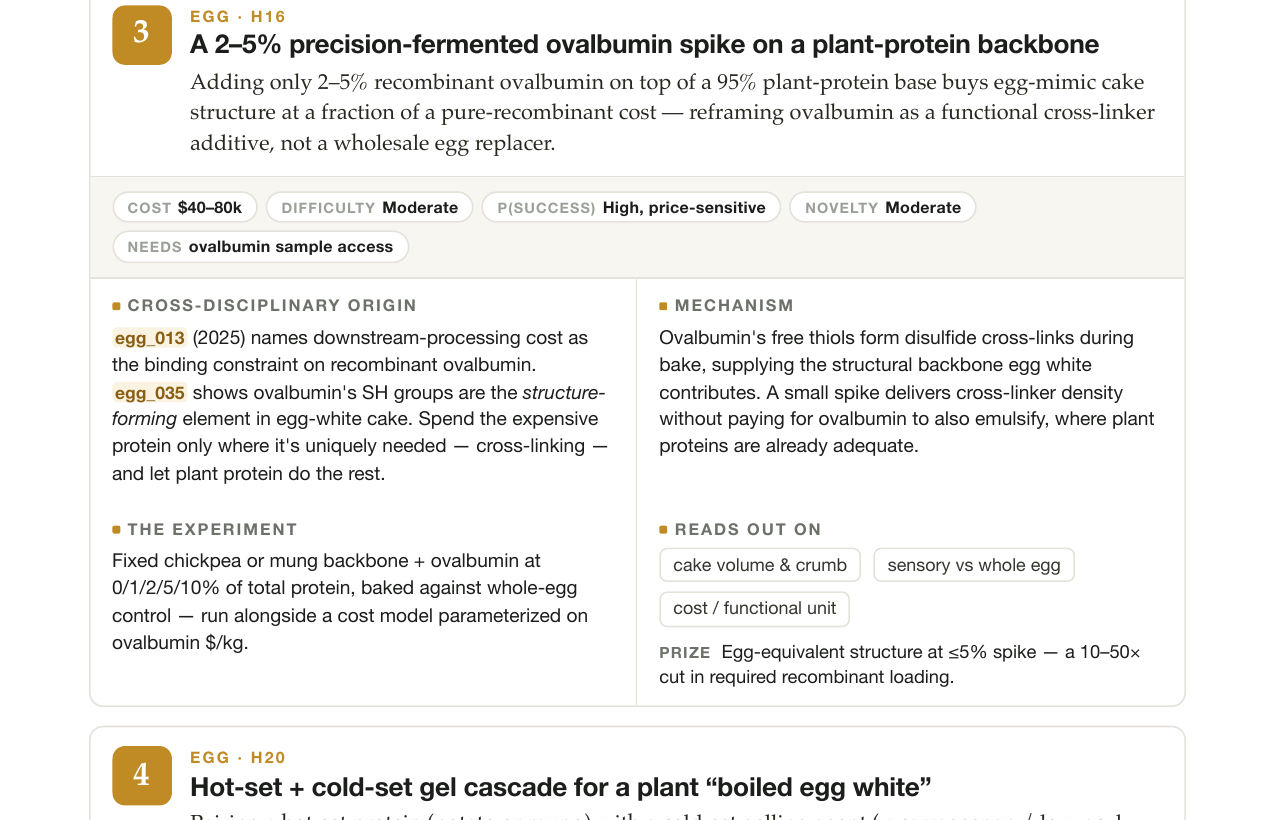Open the egg_035 citation link
The image size is (1275, 820).
coord(150,393)
